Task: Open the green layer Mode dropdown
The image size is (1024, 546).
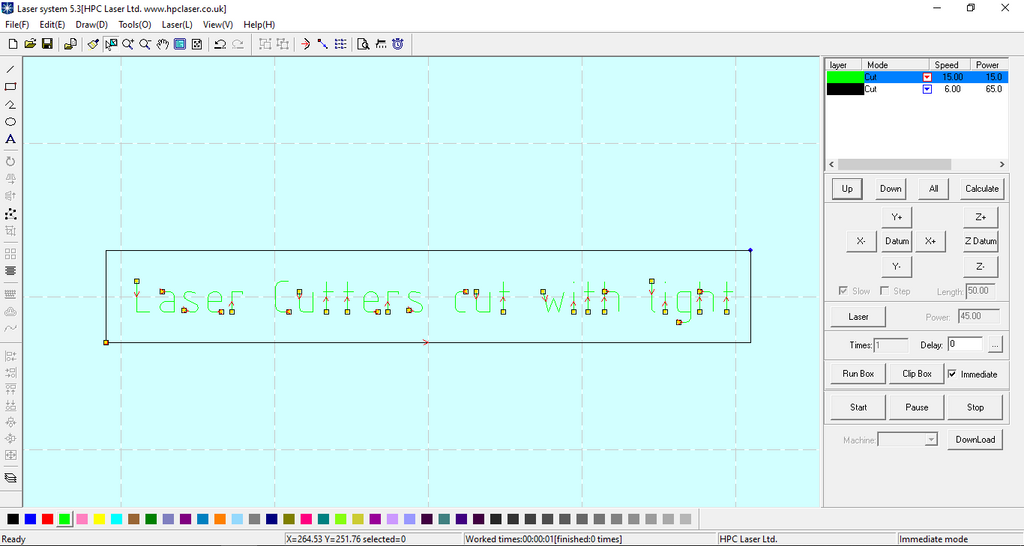Action: 927,77
